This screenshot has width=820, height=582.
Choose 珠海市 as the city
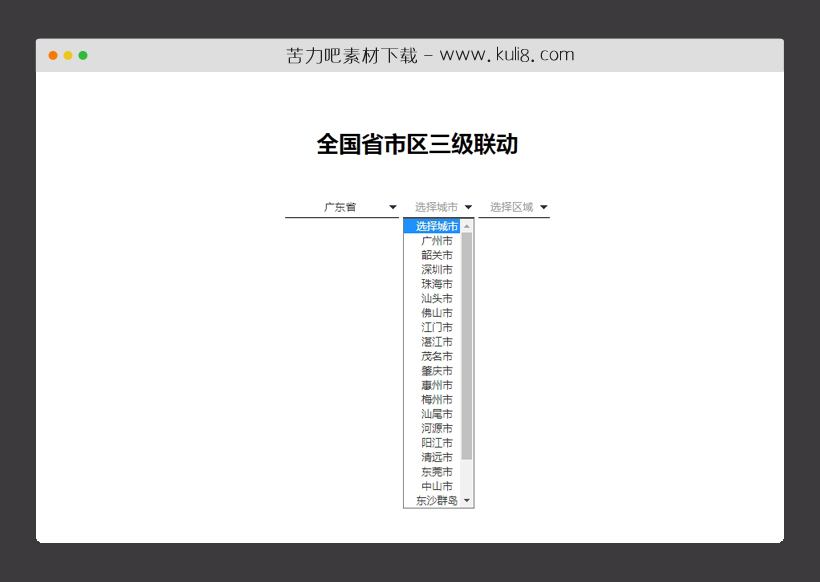(x=435, y=283)
